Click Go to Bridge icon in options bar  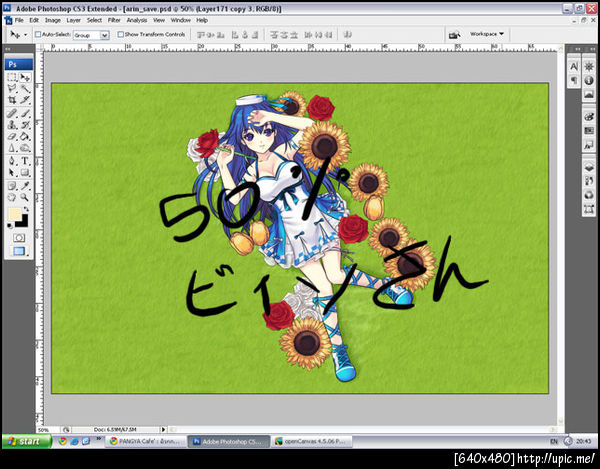[x=454, y=35]
